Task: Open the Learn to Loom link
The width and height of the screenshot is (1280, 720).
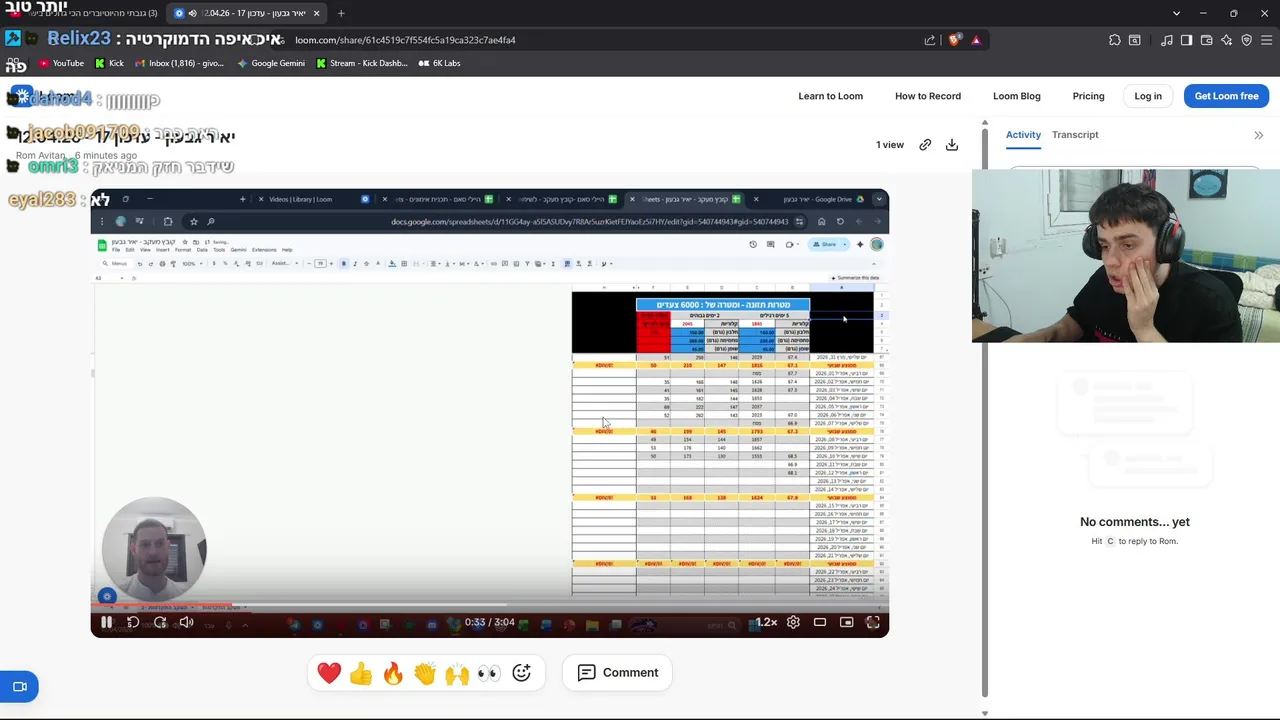Action: (x=830, y=96)
